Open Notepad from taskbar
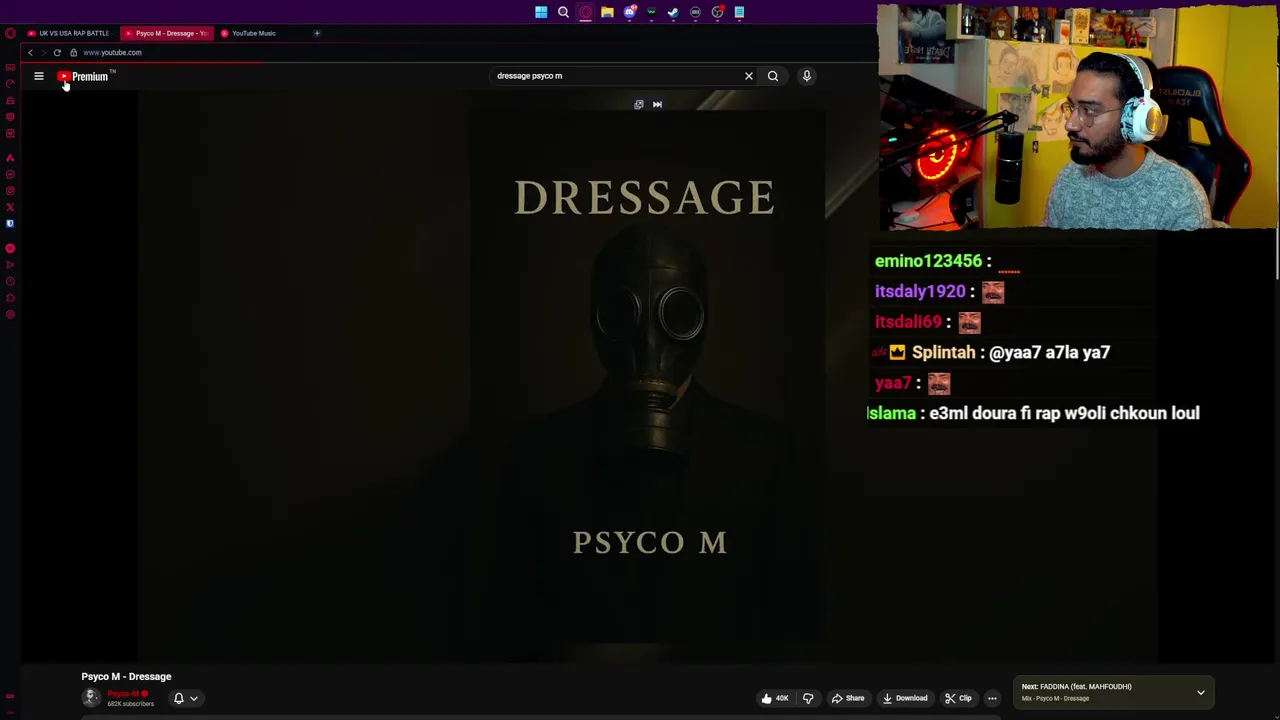Viewport: 1280px width, 720px height. point(739,12)
